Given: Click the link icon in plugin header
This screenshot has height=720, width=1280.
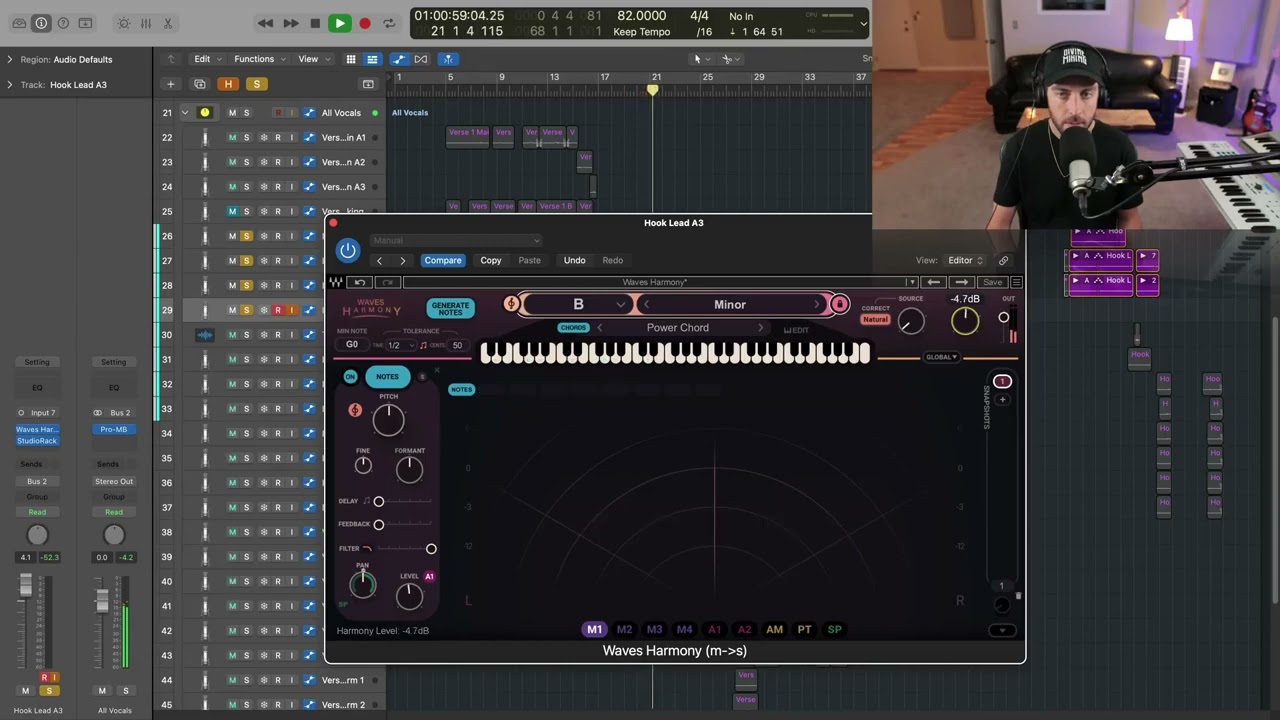Looking at the screenshot, I should (1003, 260).
